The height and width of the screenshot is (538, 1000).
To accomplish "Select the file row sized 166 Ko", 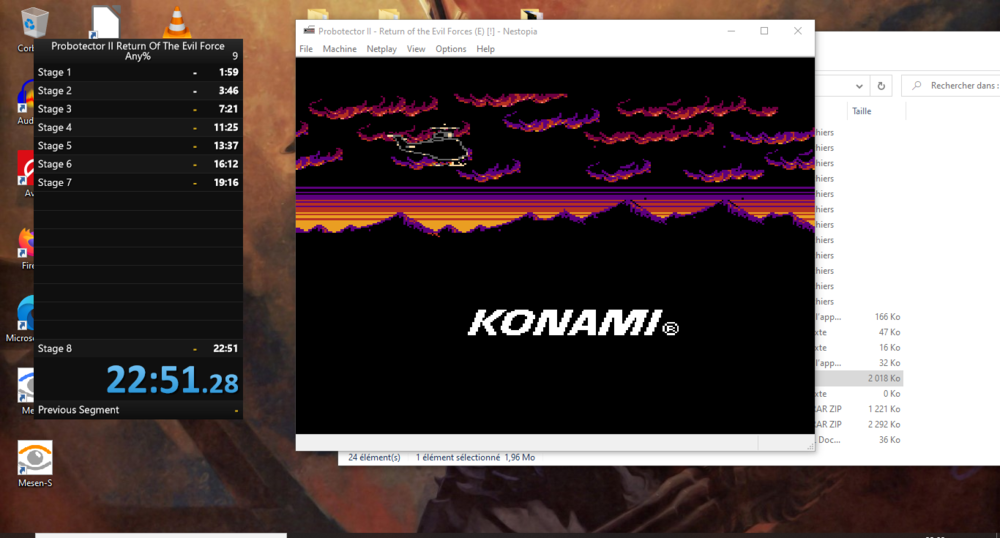I will coord(859,317).
